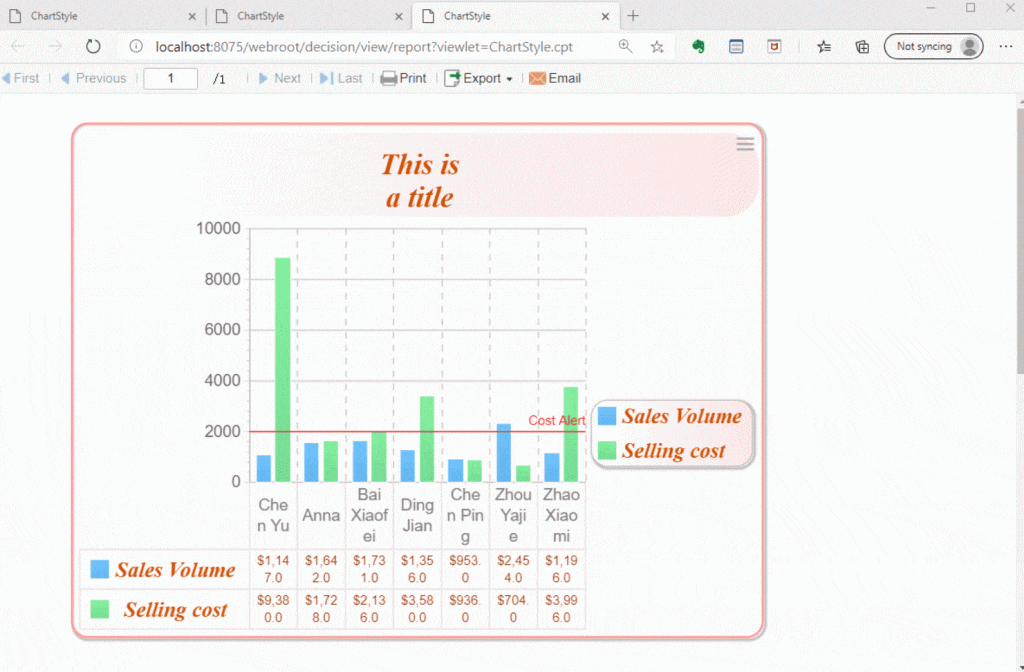Click the Chen Yu Selling cost green bar

[282, 370]
